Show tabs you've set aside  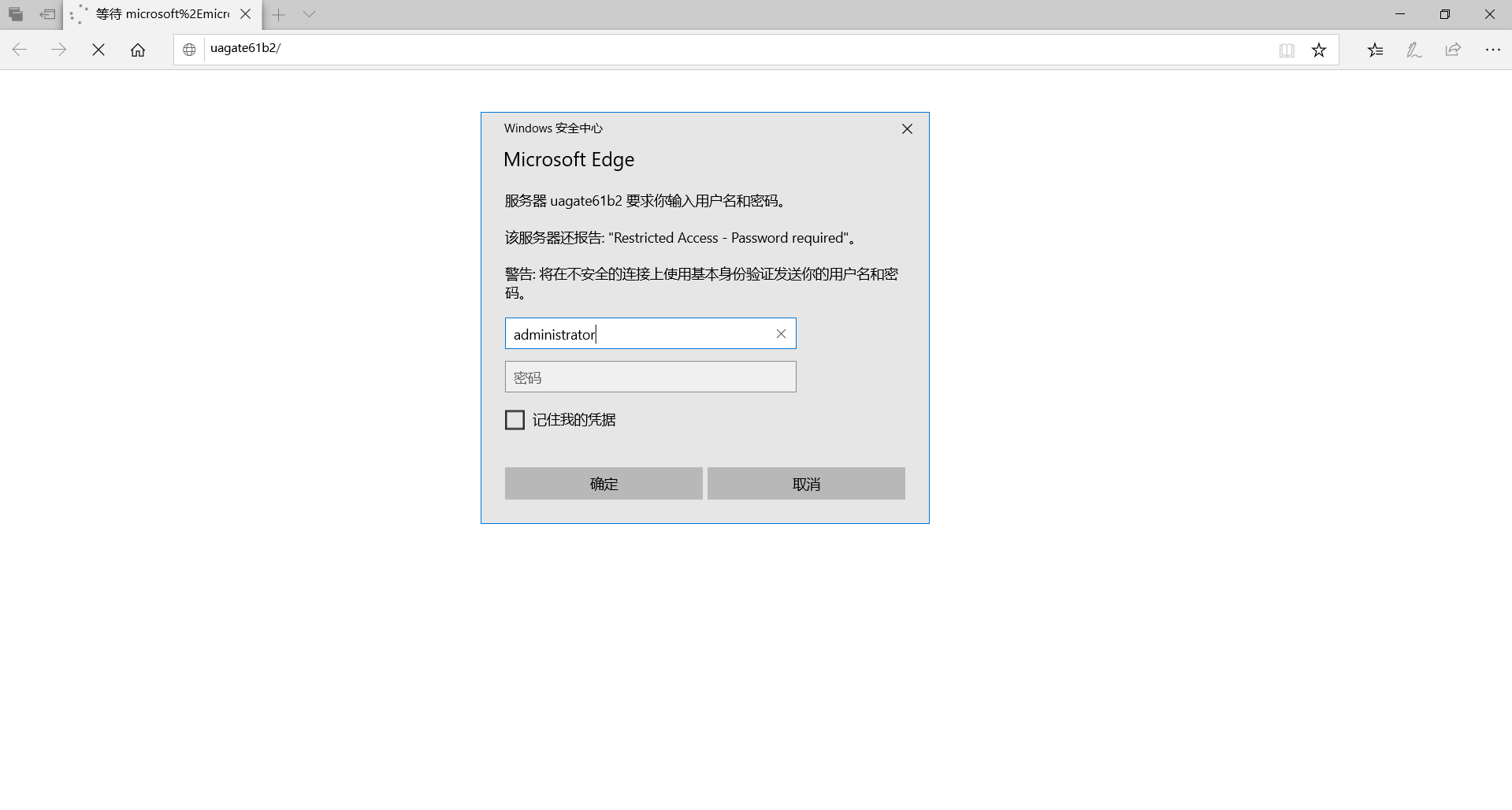pyautogui.click(x=16, y=14)
